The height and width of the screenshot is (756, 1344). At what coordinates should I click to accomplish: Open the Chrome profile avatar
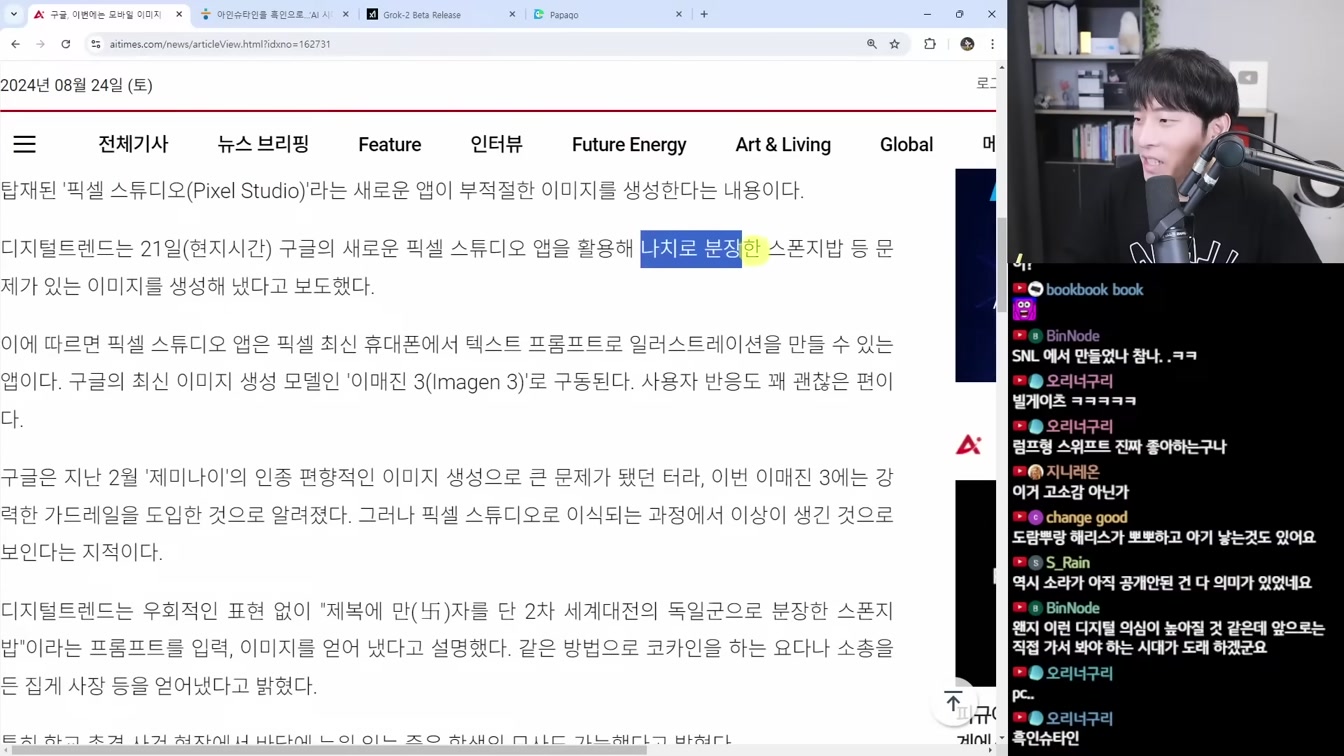[967, 44]
